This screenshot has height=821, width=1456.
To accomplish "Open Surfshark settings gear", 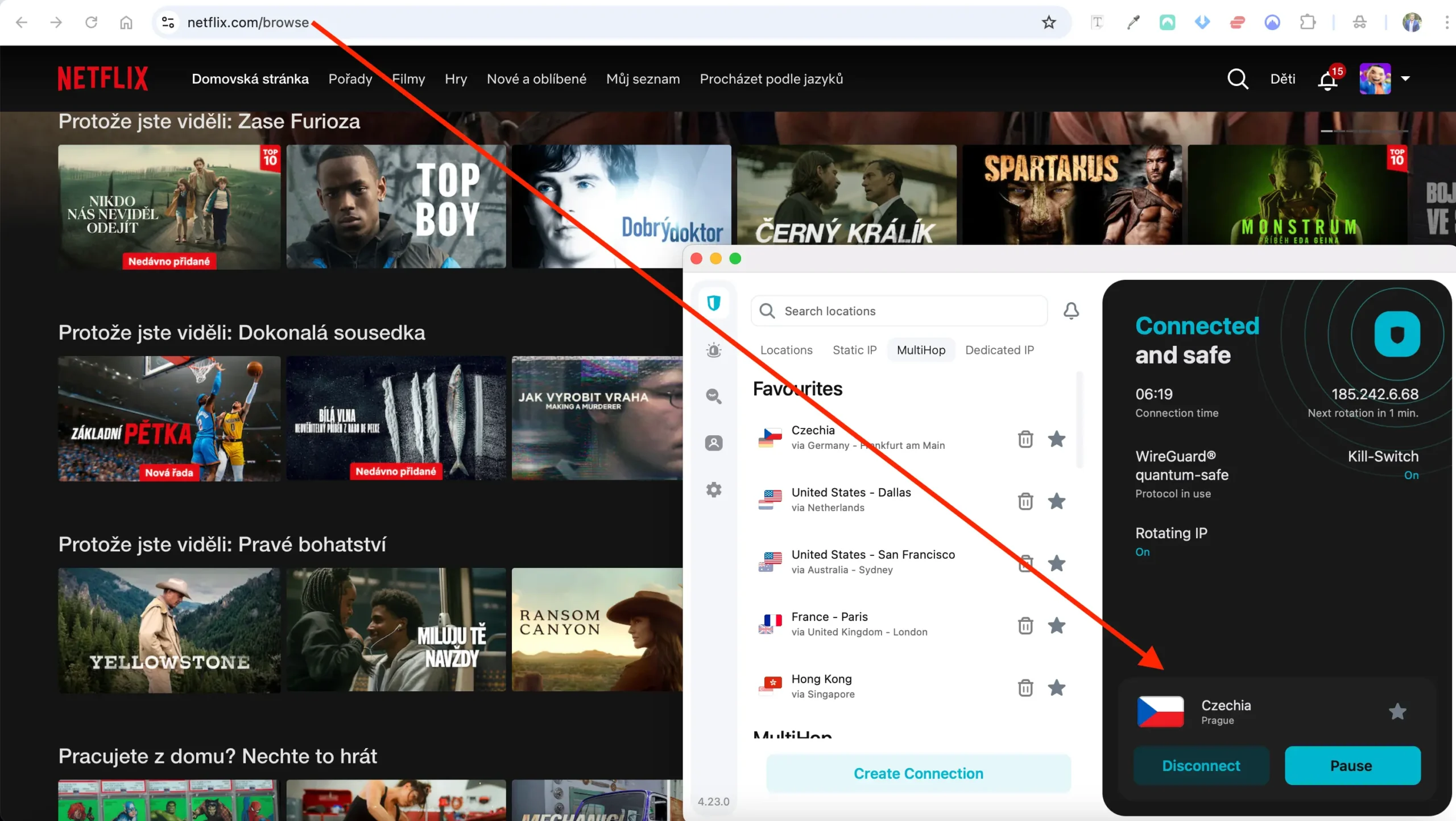I will coord(714,489).
